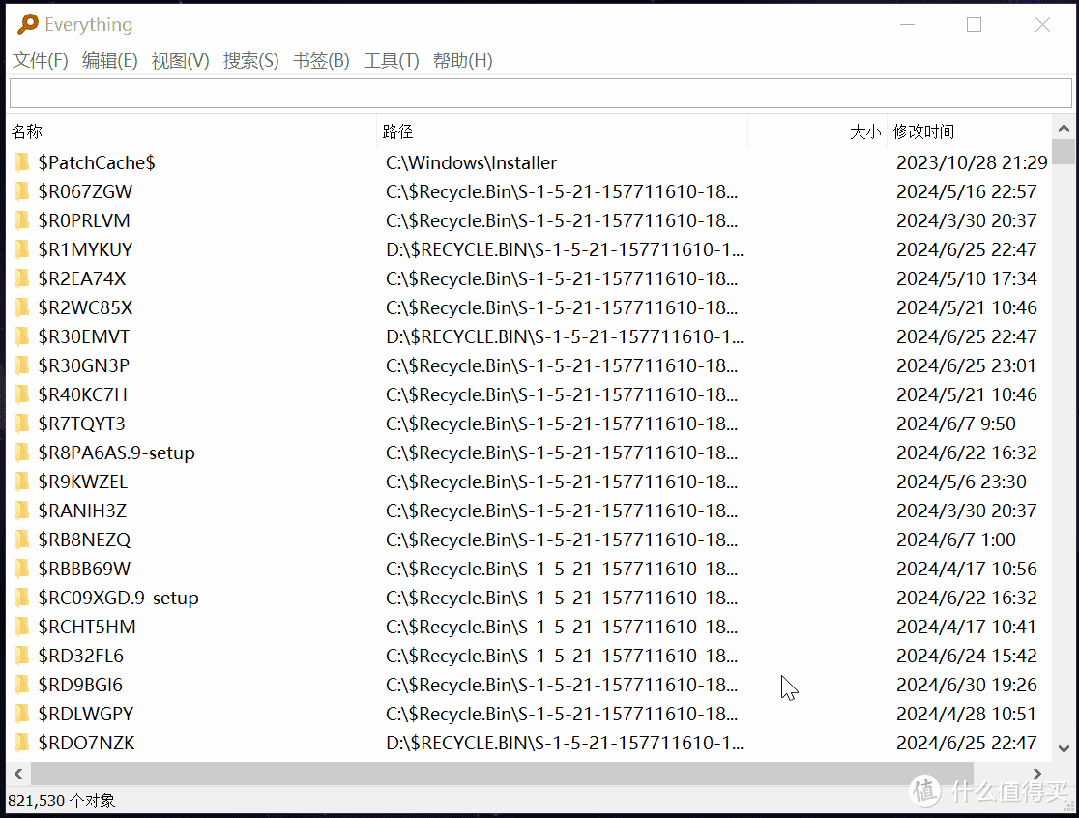
Task: Sort results by 大小 column header
Action: pos(818,131)
